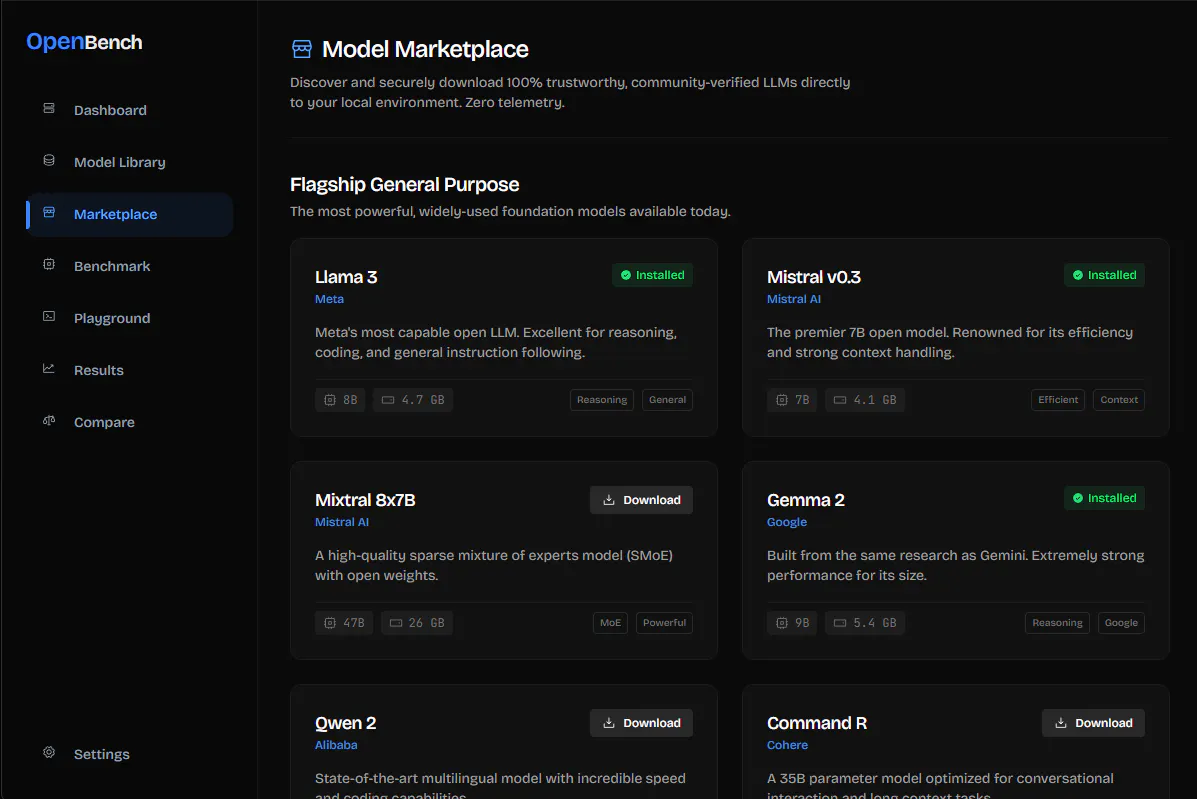Click the Installed badge on Gemma 2
The width and height of the screenshot is (1197, 799).
tap(1105, 498)
